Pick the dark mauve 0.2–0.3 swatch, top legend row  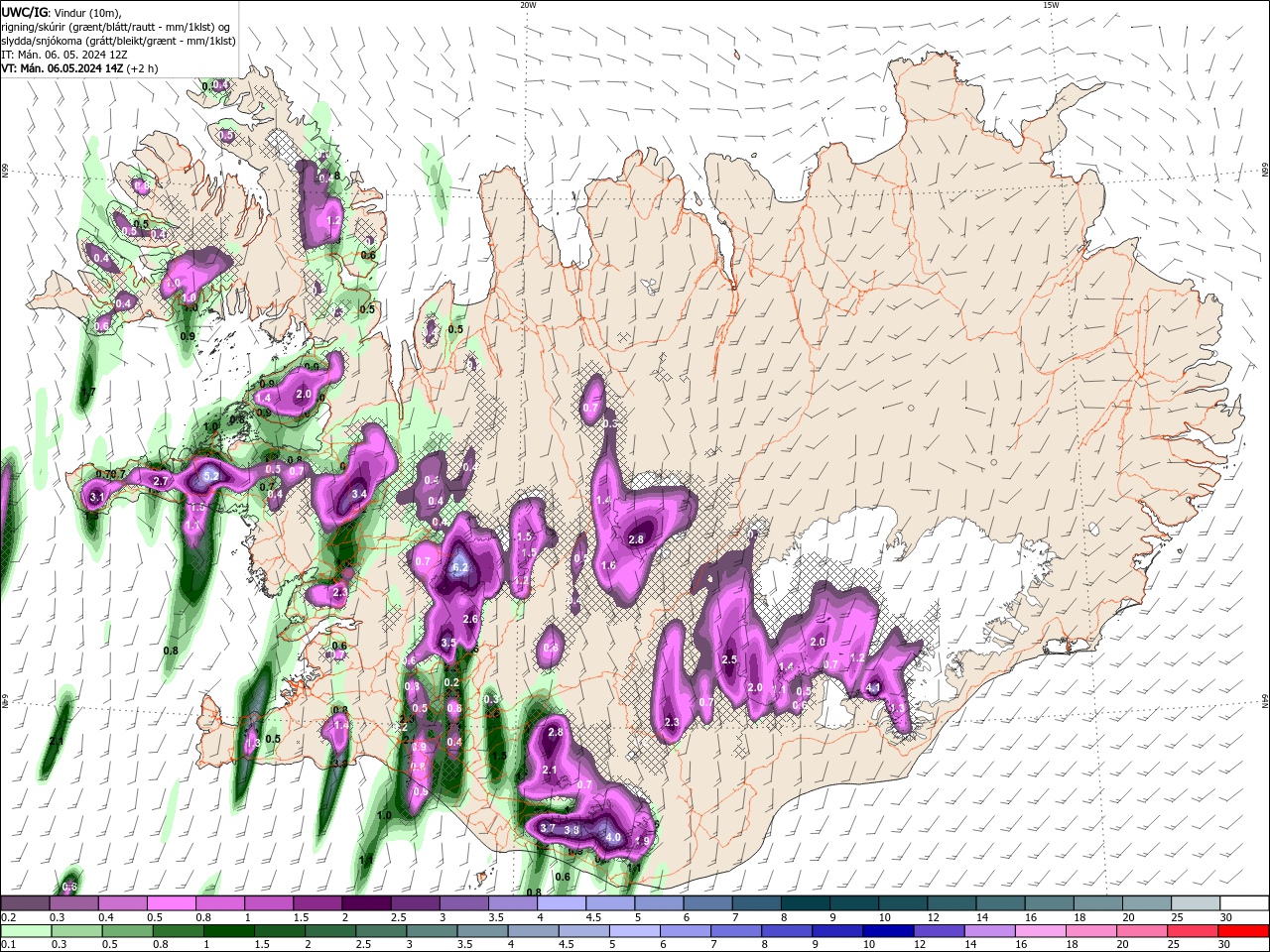(25, 903)
